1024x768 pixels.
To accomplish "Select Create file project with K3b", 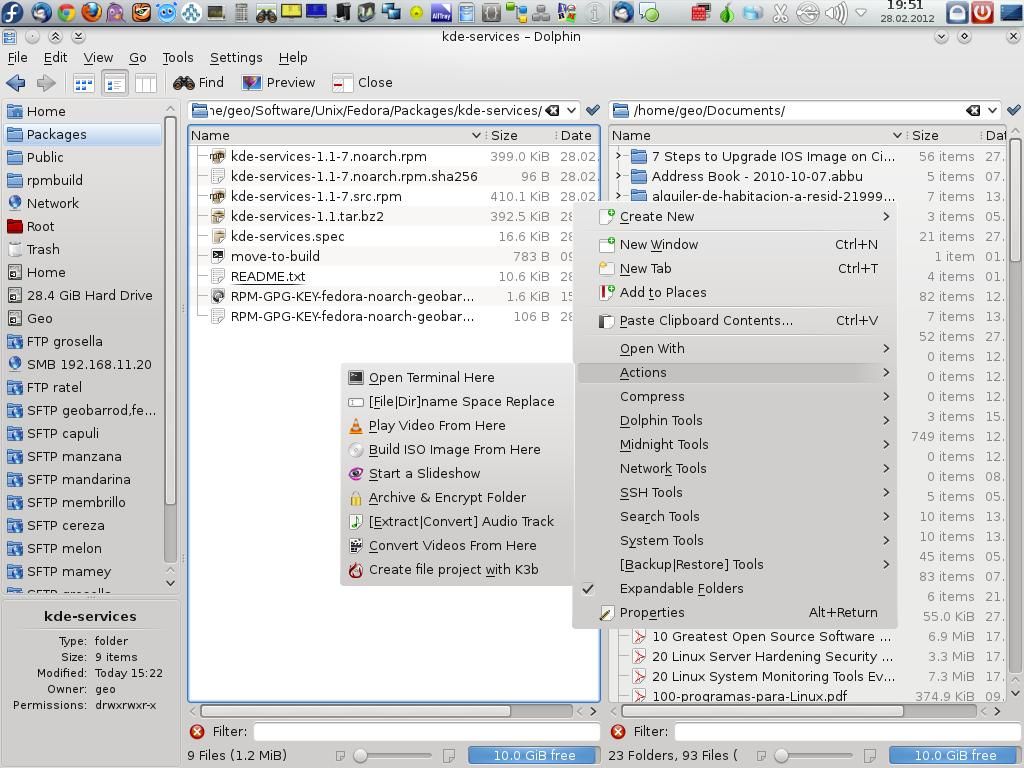I will click(452, 569).
